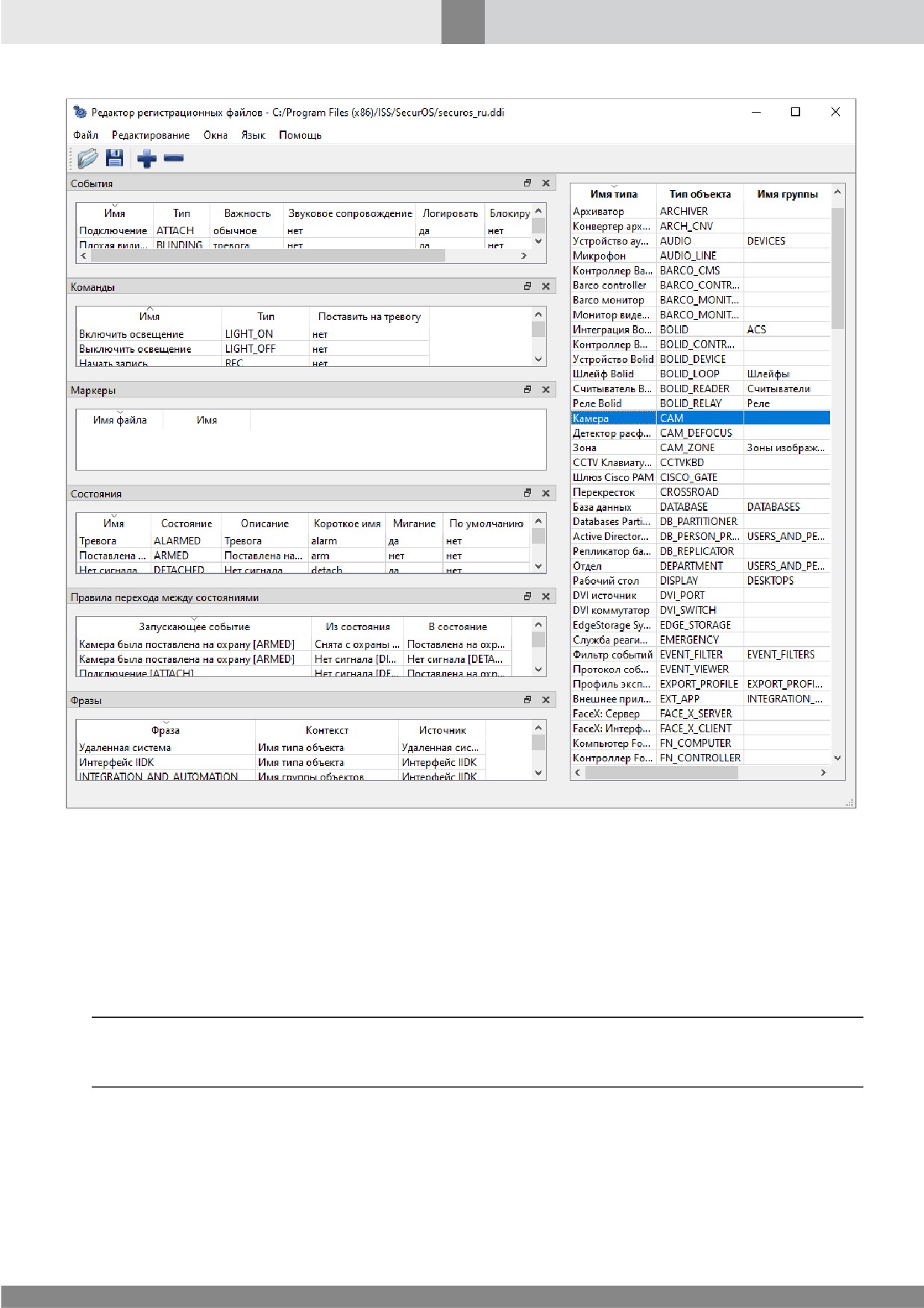Viewport: 924px width, 1308px height.
Task: Open the Файл menu
Action: [86, 135]
